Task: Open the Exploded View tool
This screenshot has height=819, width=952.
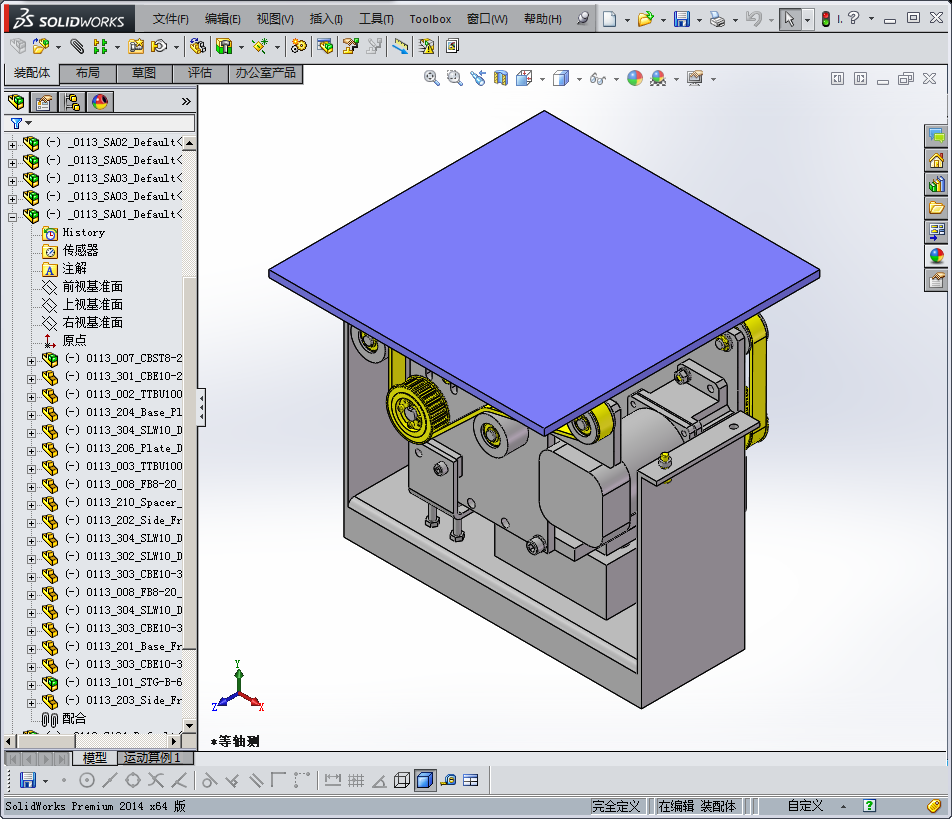Action: [351, 46]
